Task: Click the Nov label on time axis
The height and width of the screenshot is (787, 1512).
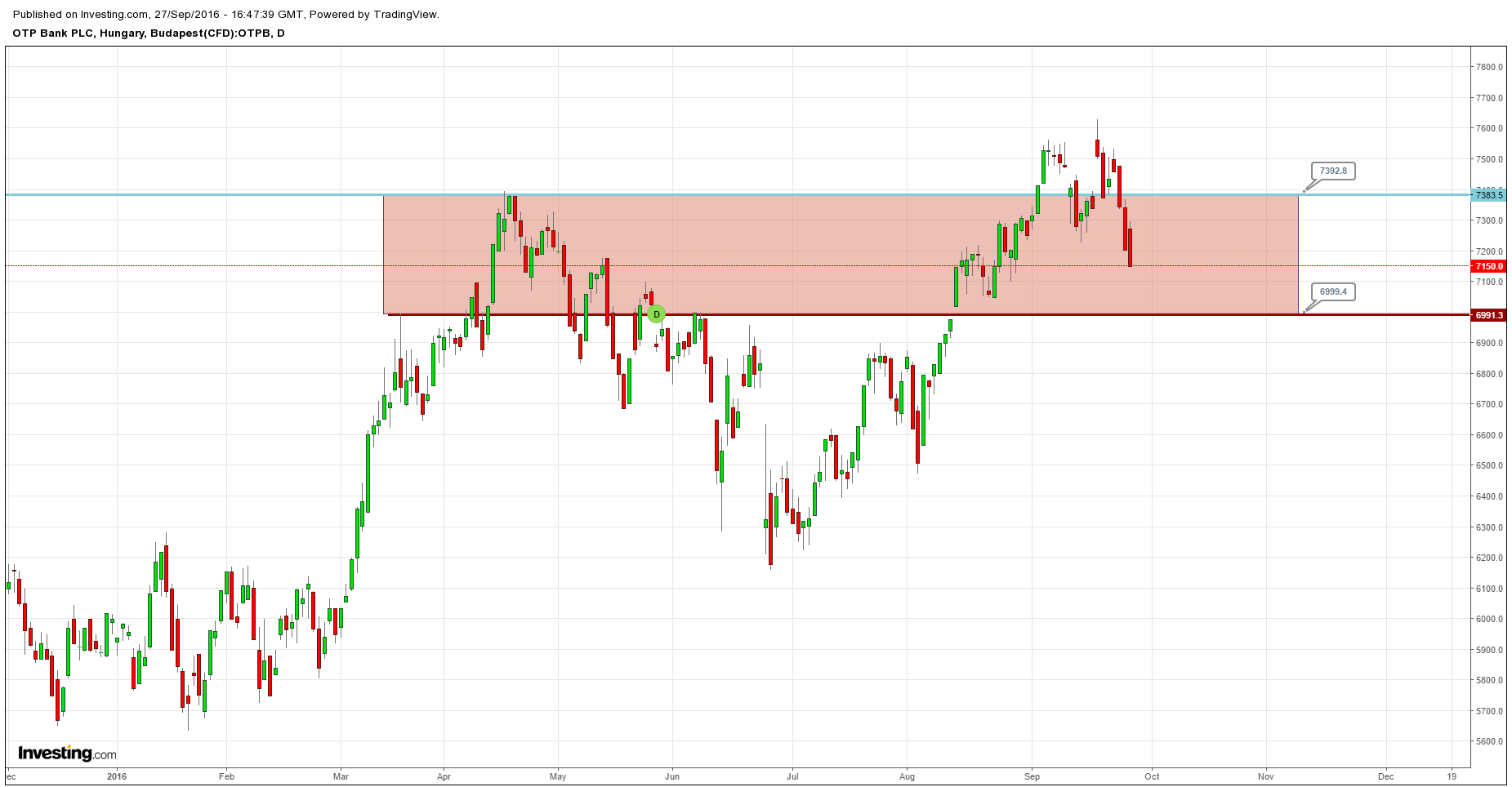Action: click(x=1266, y=776)
